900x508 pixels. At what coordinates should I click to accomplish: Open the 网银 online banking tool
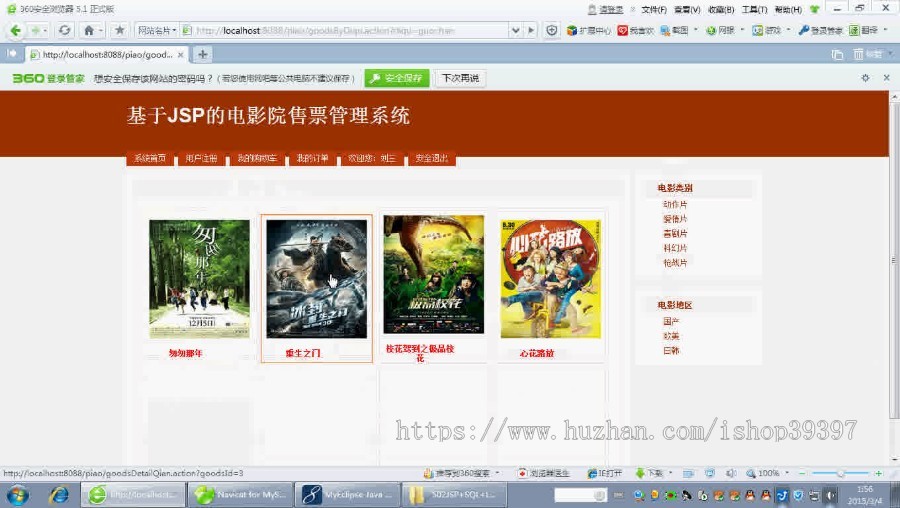720,30
